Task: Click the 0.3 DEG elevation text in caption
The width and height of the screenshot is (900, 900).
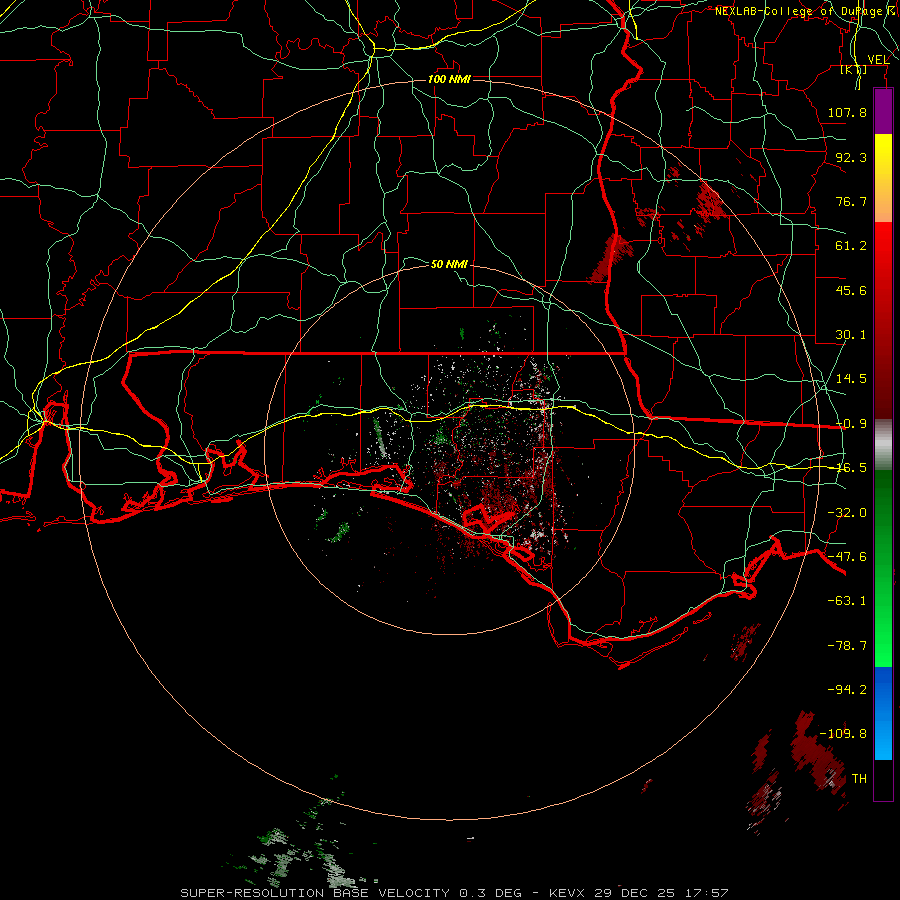Action: tap(490, 893)
